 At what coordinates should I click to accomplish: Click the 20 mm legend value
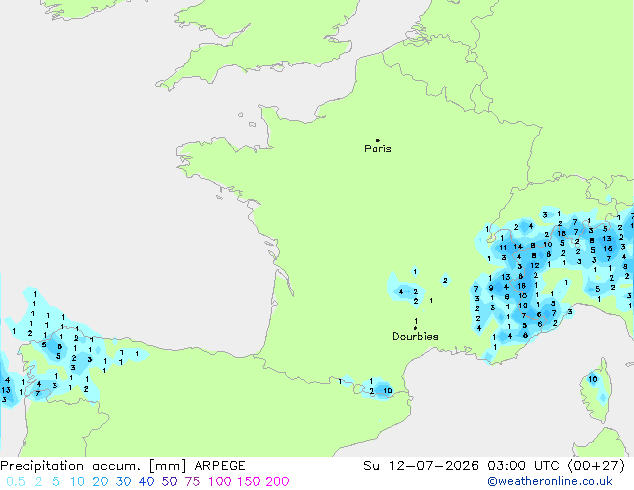pyautogui.click(x=100, y=482)
